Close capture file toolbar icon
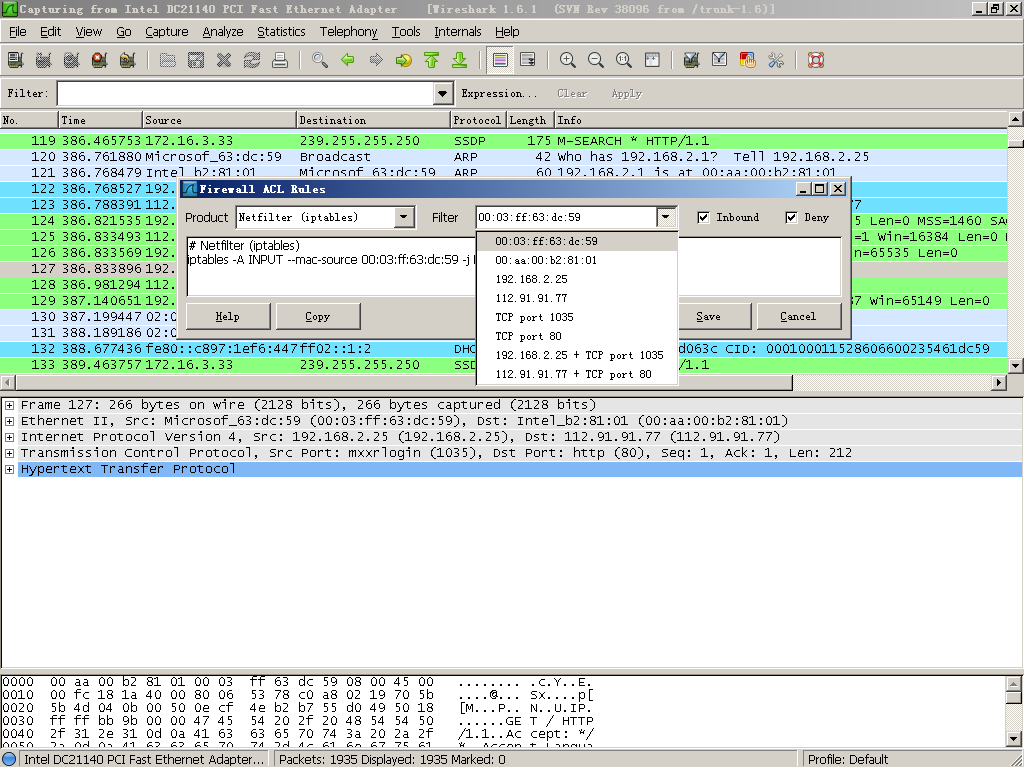 pyautogui.click(x=224, y=60)
